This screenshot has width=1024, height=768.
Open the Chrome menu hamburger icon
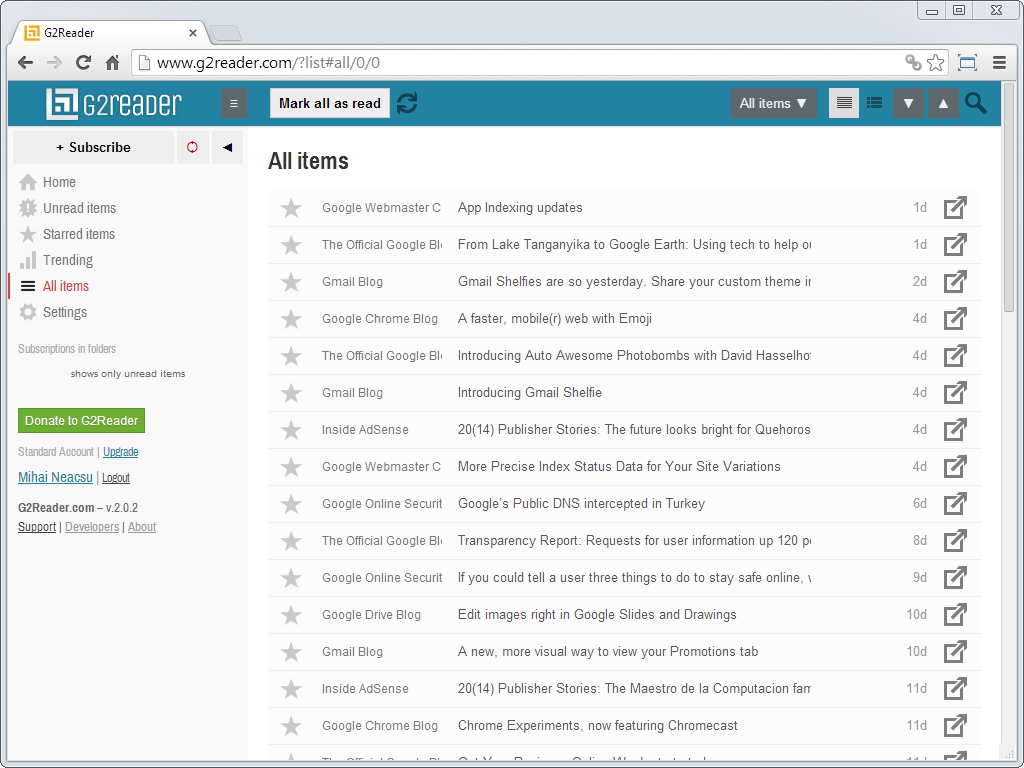(999, 63)
